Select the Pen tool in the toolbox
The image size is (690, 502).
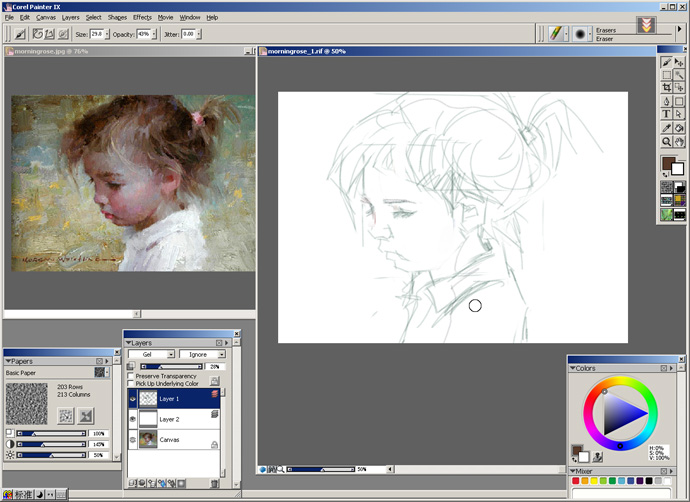pyautogui.click(x=666, y=102)
